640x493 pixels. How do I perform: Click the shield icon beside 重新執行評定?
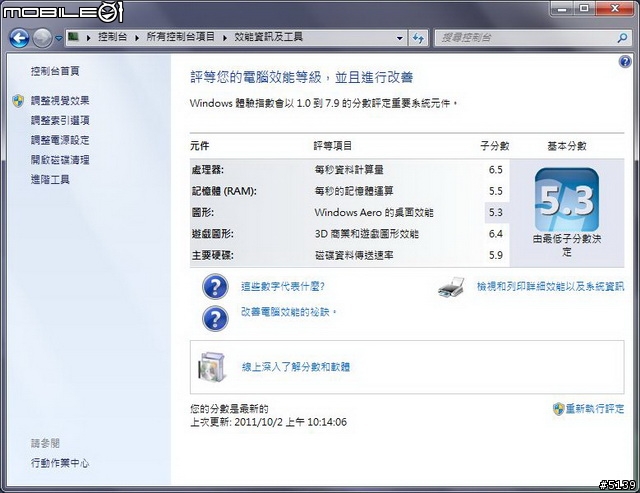pyautogui.click(x=558, y=409)
